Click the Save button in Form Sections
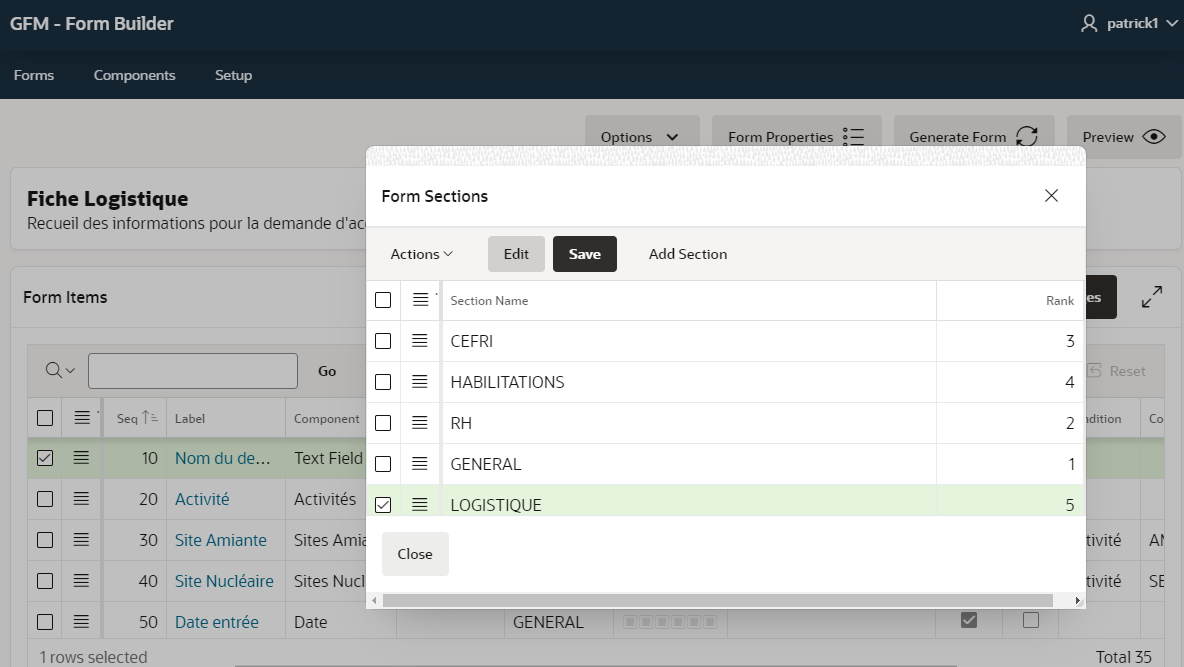Screen dimensions: 1184x667 pyautogui.click(x=584, y=253)
